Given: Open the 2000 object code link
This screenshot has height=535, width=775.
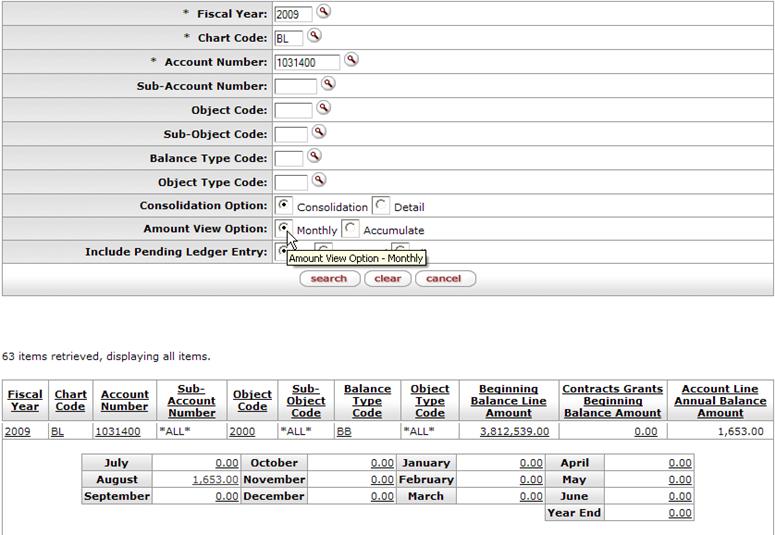Looking at the screenshot, I should (242, 432).
